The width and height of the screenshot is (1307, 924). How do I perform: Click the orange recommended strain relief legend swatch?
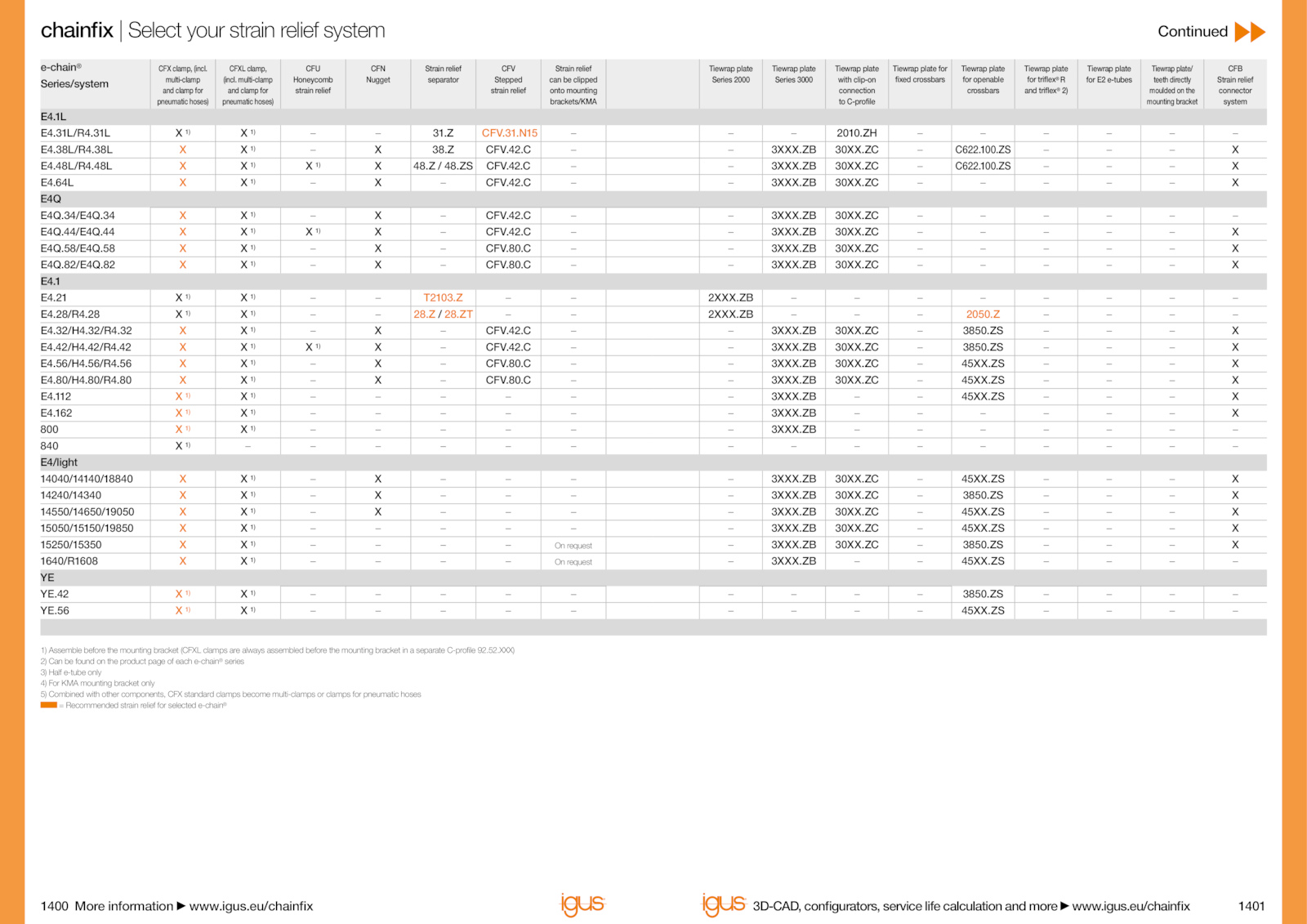click(x=48, y=705)
